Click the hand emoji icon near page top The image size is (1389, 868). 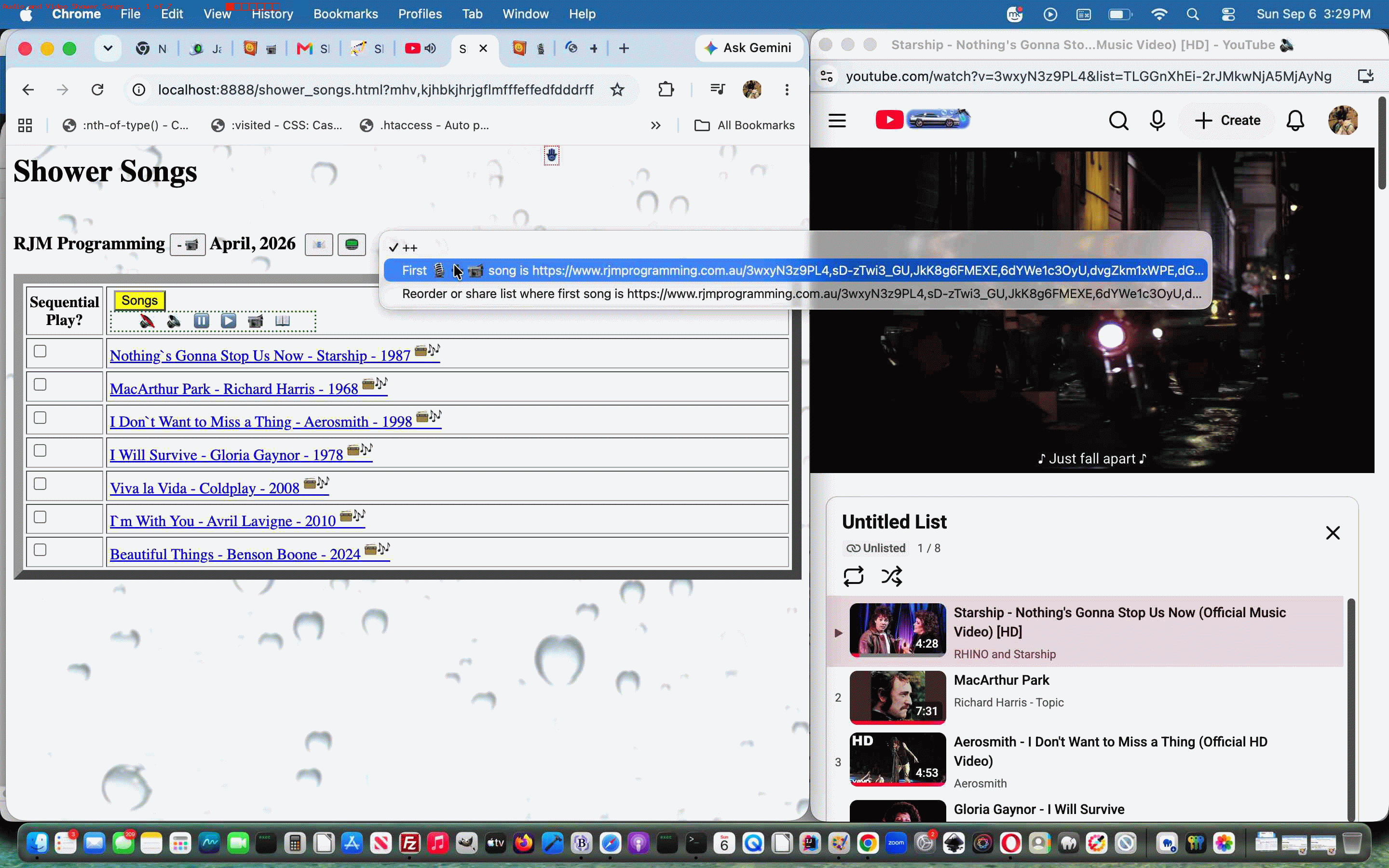(x=552, y=155)
